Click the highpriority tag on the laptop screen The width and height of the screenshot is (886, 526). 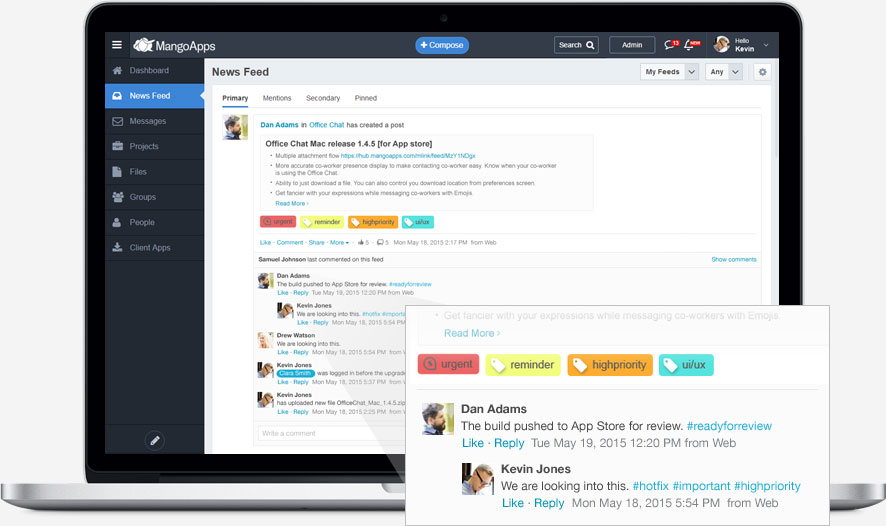point(373,222)
